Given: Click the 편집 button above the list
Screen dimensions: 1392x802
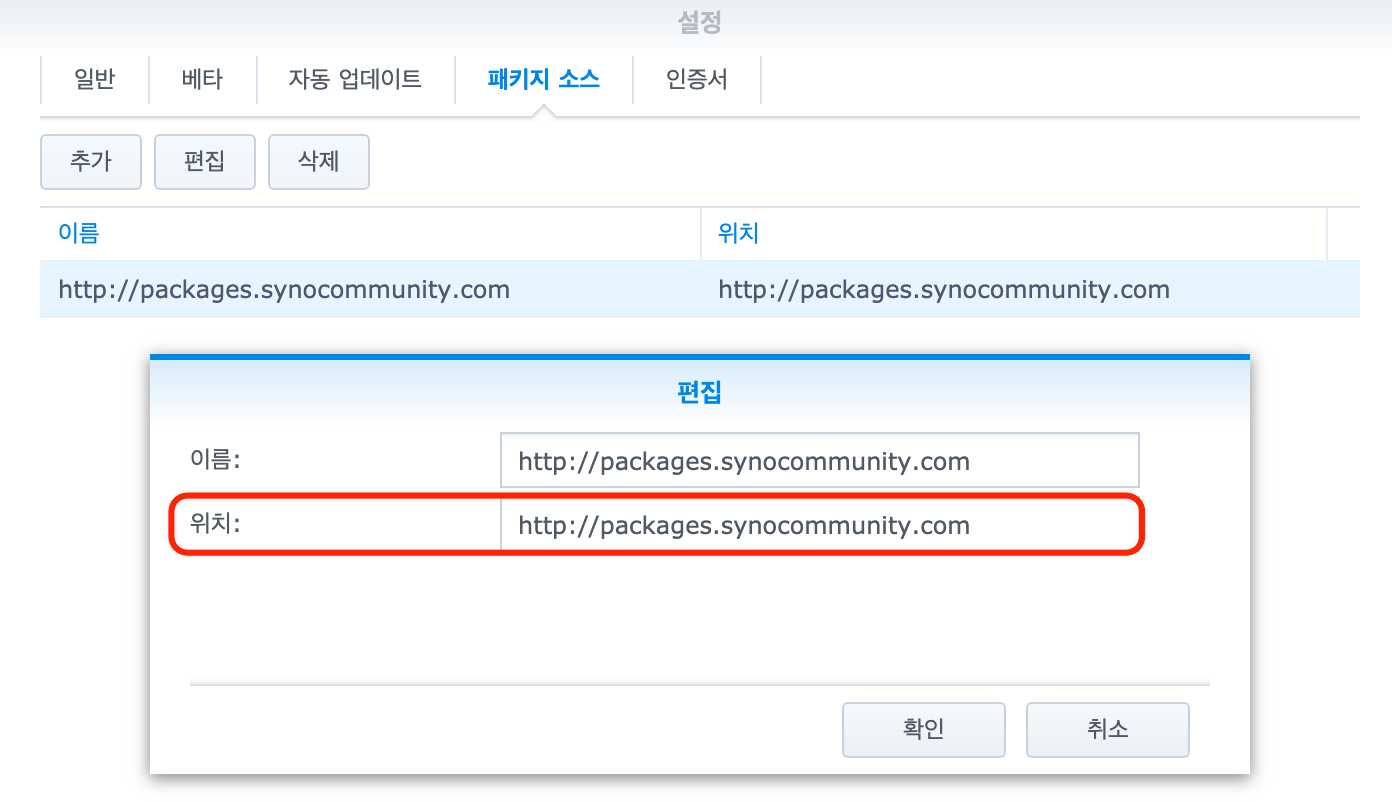Looking at the screenshot, I should coord(205,162).
